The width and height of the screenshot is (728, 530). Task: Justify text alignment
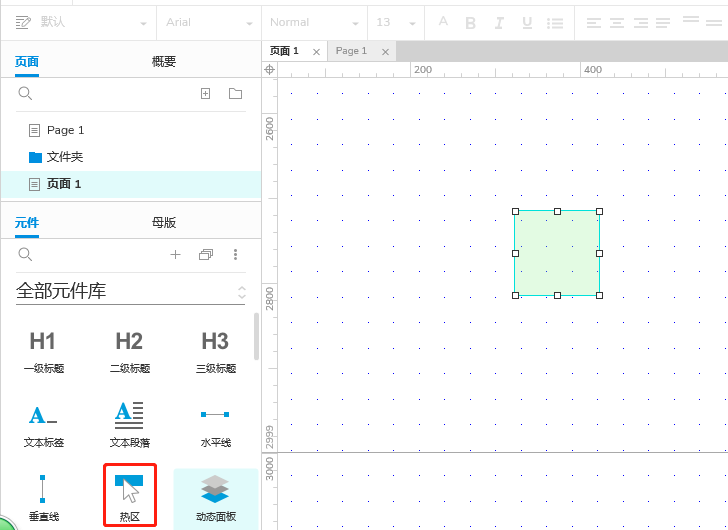coord(663,23)
